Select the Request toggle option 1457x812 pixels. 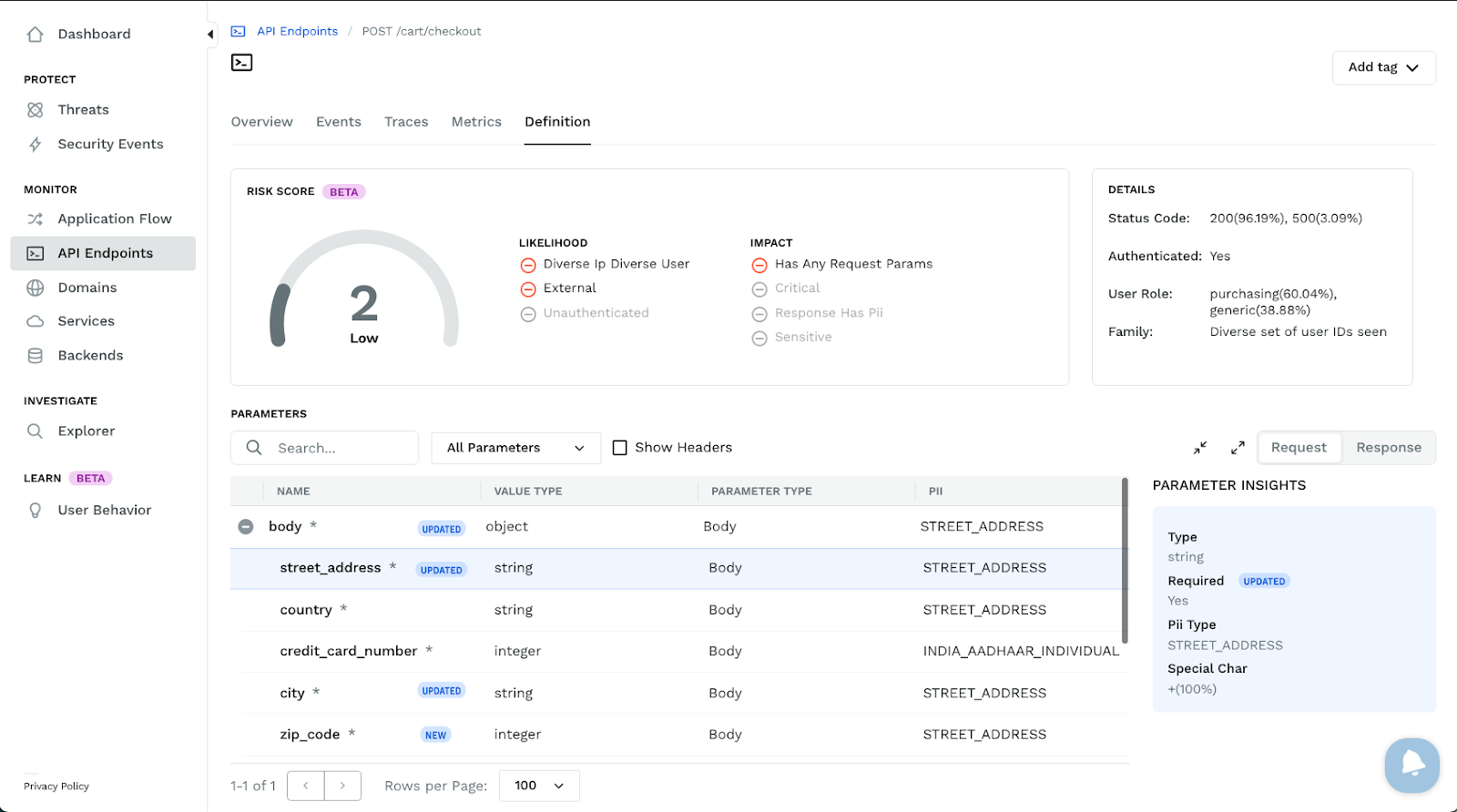[x=1299, y=448]
